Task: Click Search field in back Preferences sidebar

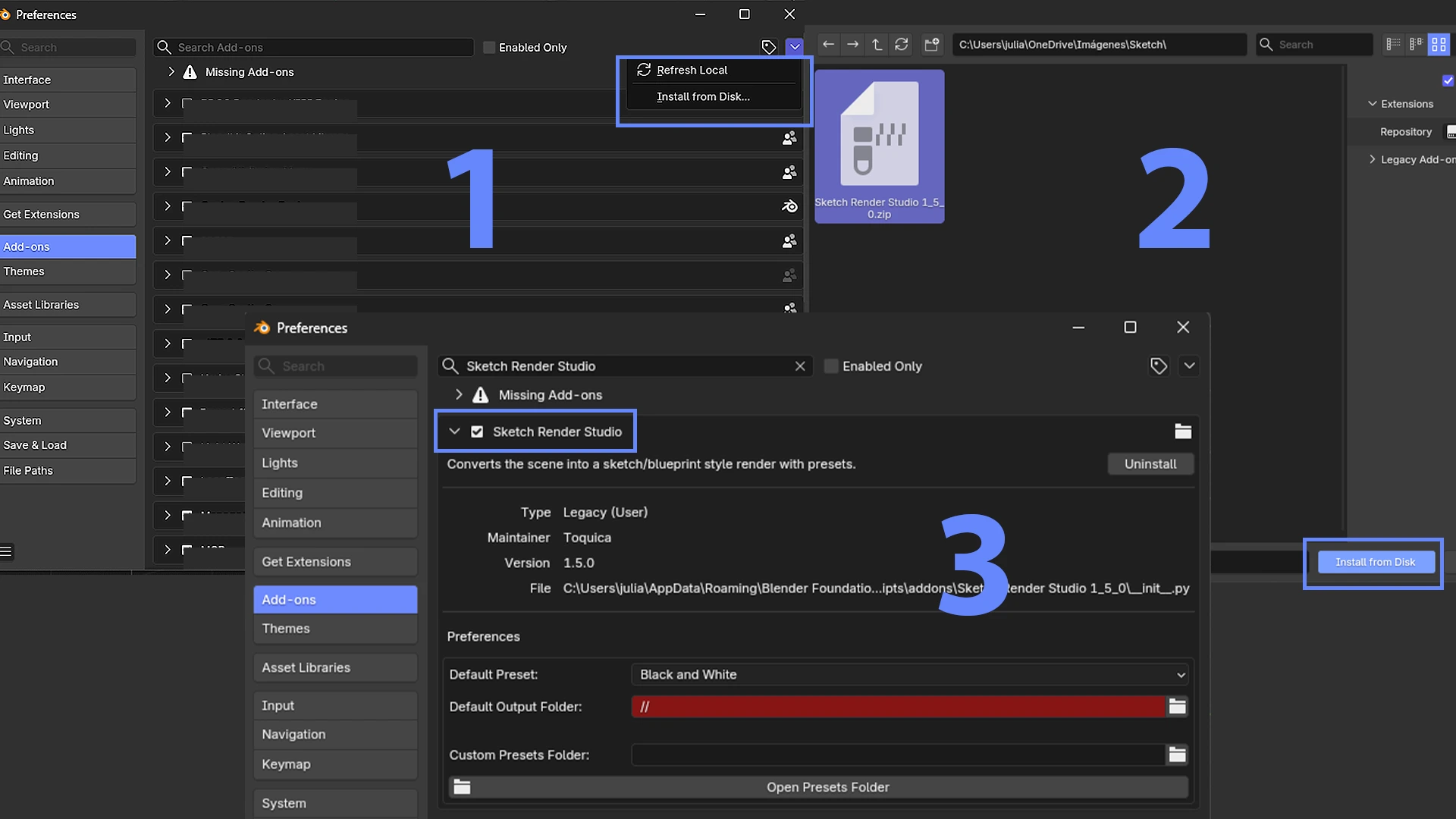Action: (68, 47)
